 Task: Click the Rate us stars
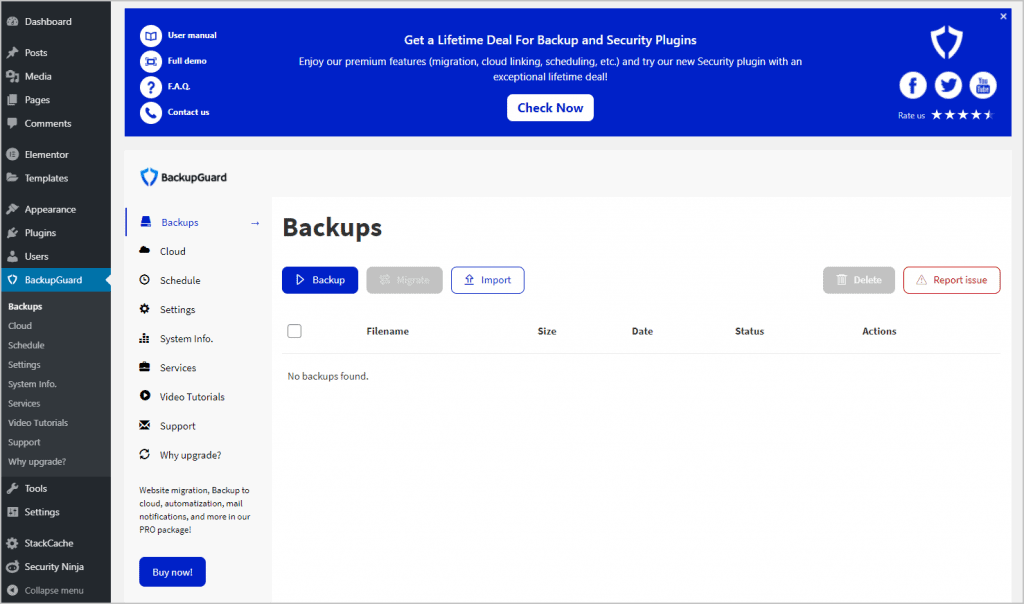(962, 115)
